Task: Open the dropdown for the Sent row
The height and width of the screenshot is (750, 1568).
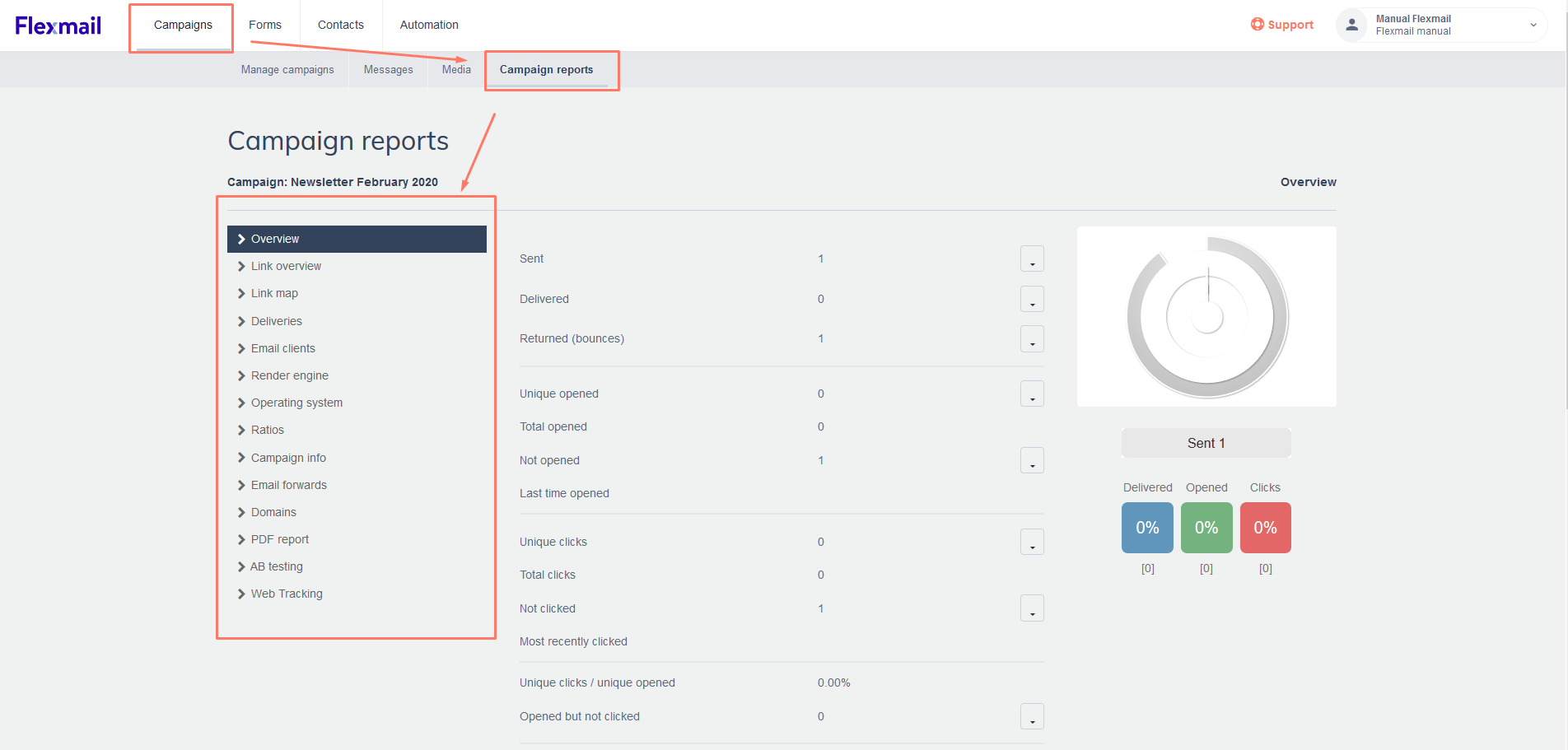Action: click(x=1032, y=259)
